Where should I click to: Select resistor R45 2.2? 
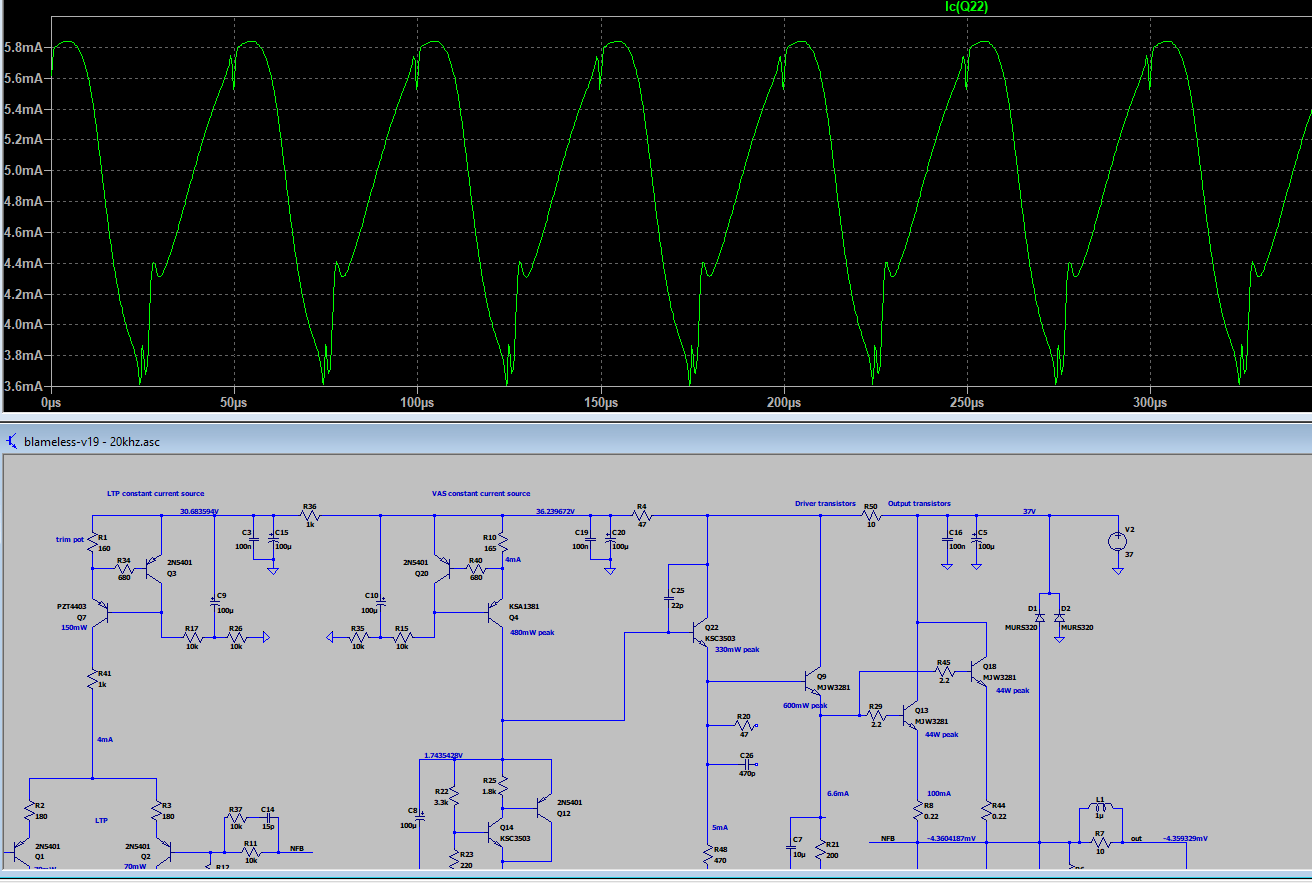click(944, 674)
